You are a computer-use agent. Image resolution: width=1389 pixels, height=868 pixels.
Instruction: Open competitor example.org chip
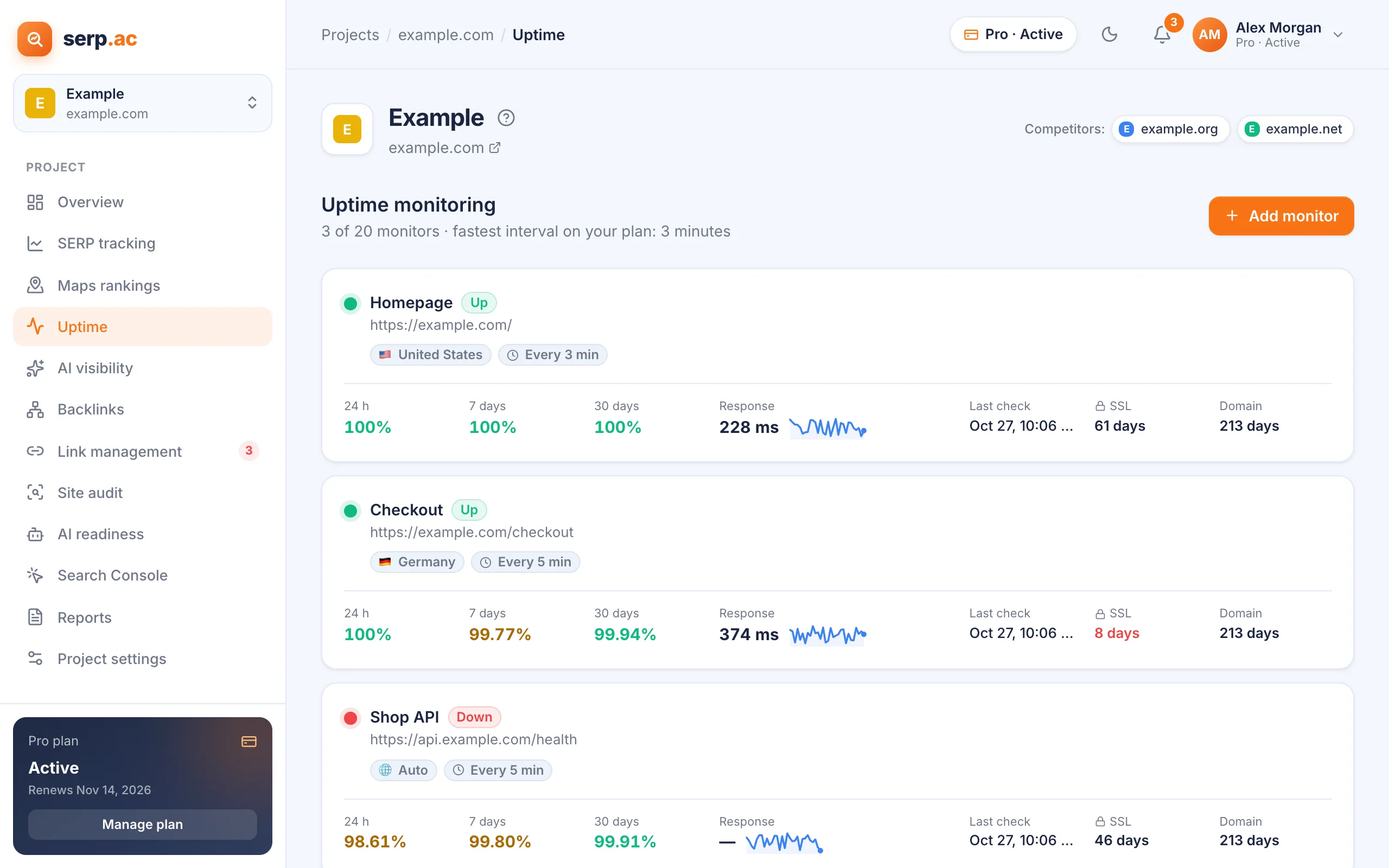(1170, 129)
